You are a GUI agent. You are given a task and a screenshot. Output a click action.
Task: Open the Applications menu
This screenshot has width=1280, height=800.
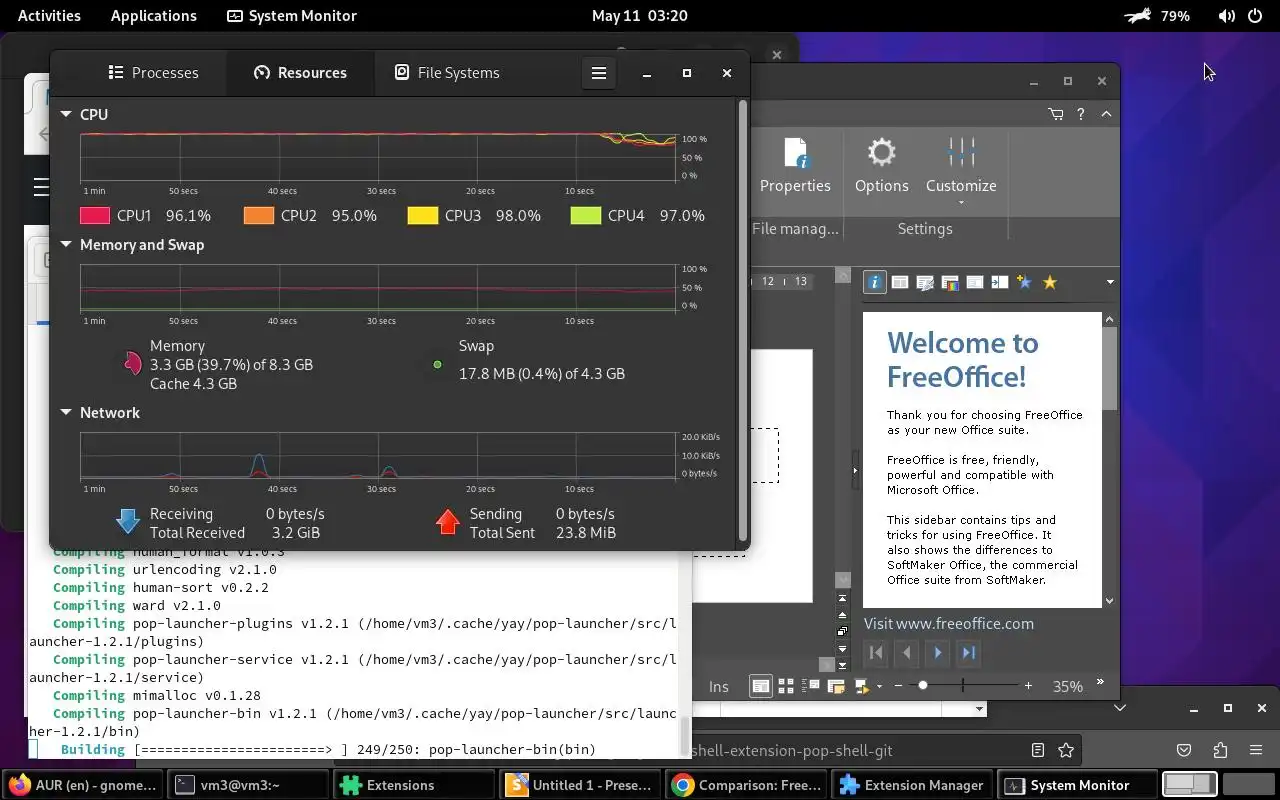pyautogui.click(x=154, y=16)
